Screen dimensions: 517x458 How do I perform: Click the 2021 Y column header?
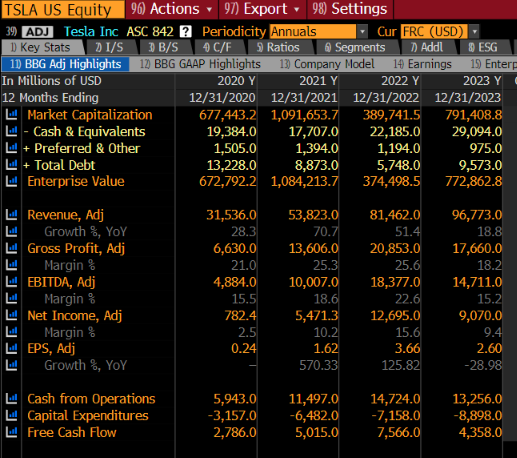(318, 81)
